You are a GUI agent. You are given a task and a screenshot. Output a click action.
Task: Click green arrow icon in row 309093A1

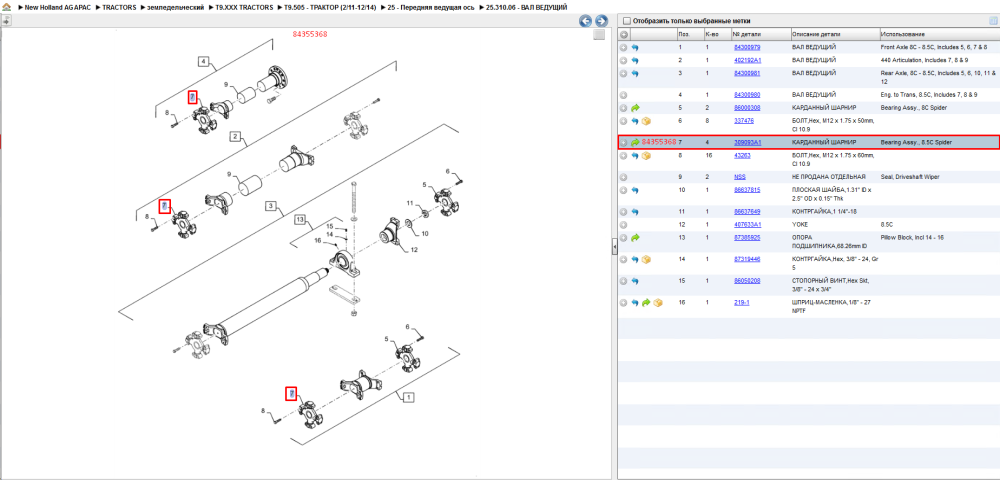(635, 142)
